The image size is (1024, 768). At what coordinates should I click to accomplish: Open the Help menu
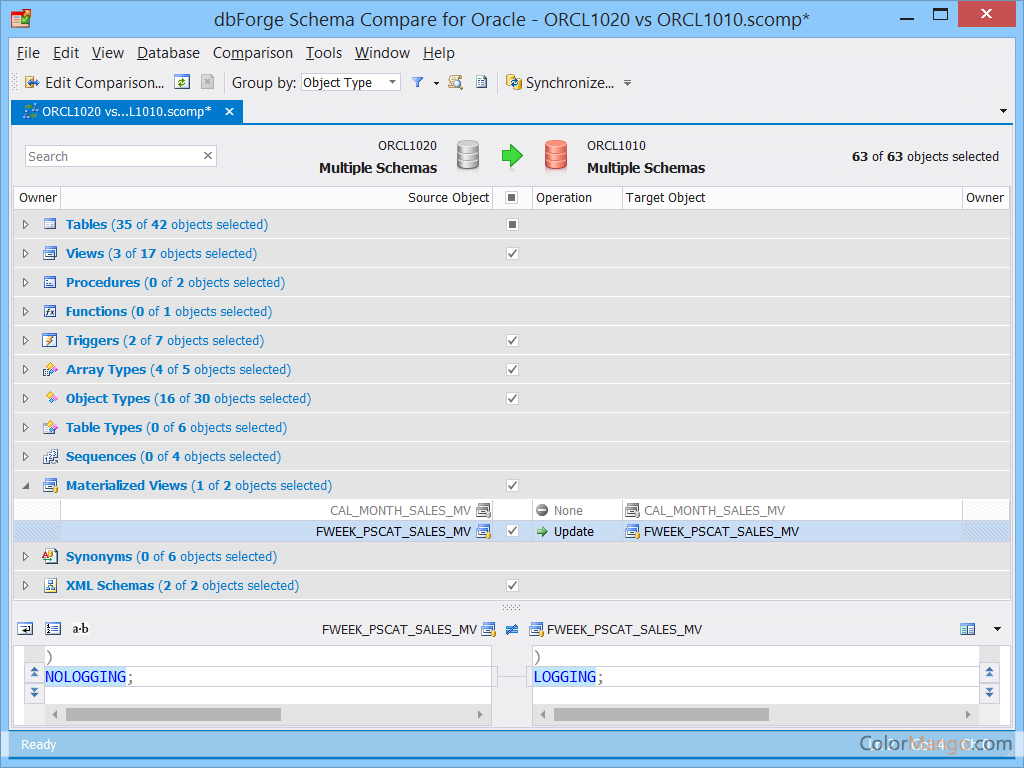coord(439,53)
